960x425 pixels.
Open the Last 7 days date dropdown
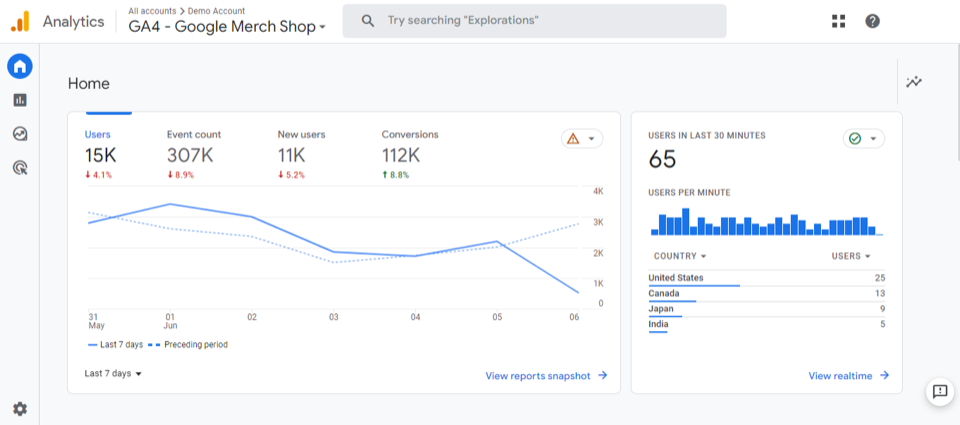[113, 374]
